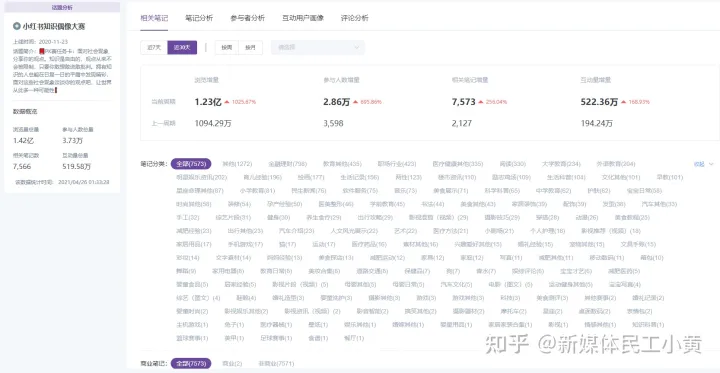Screen dimensions: 720x373
Task: Click the 生活科普(104) category filter
Action: pos(566,177)
